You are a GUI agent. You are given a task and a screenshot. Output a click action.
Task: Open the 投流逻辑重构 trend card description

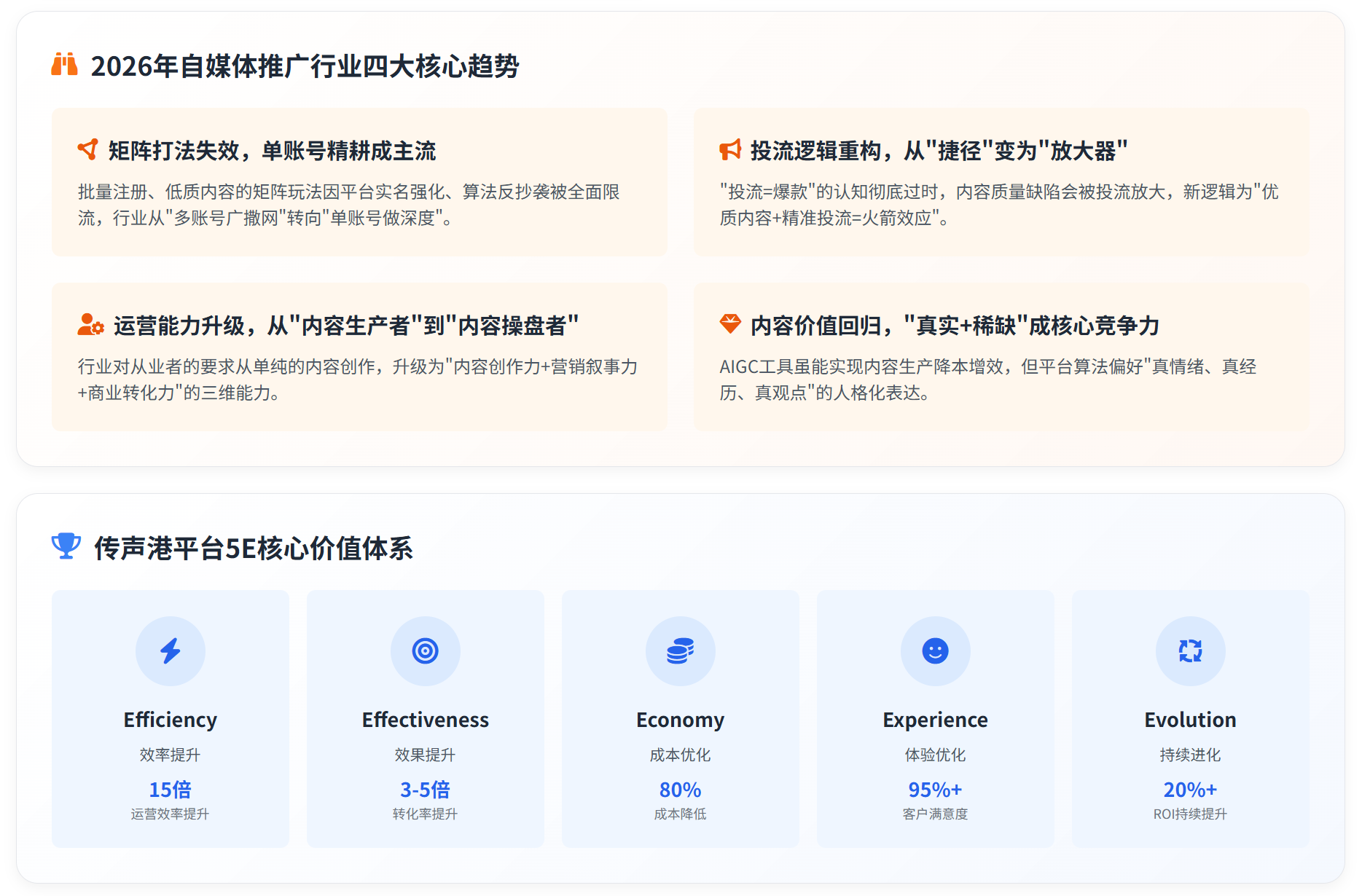[998, 205]
